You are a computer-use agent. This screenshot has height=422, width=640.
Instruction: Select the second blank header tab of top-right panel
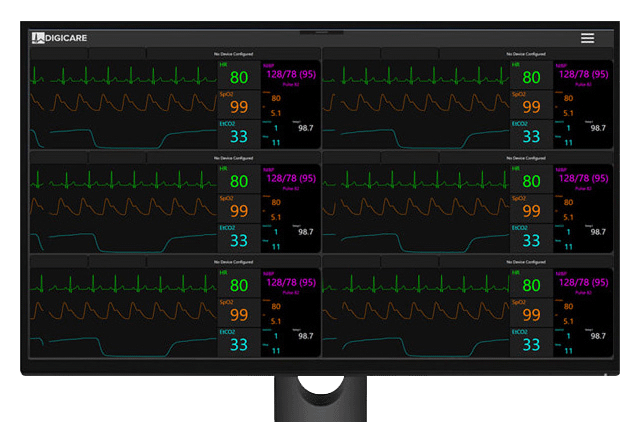(410, 54)
